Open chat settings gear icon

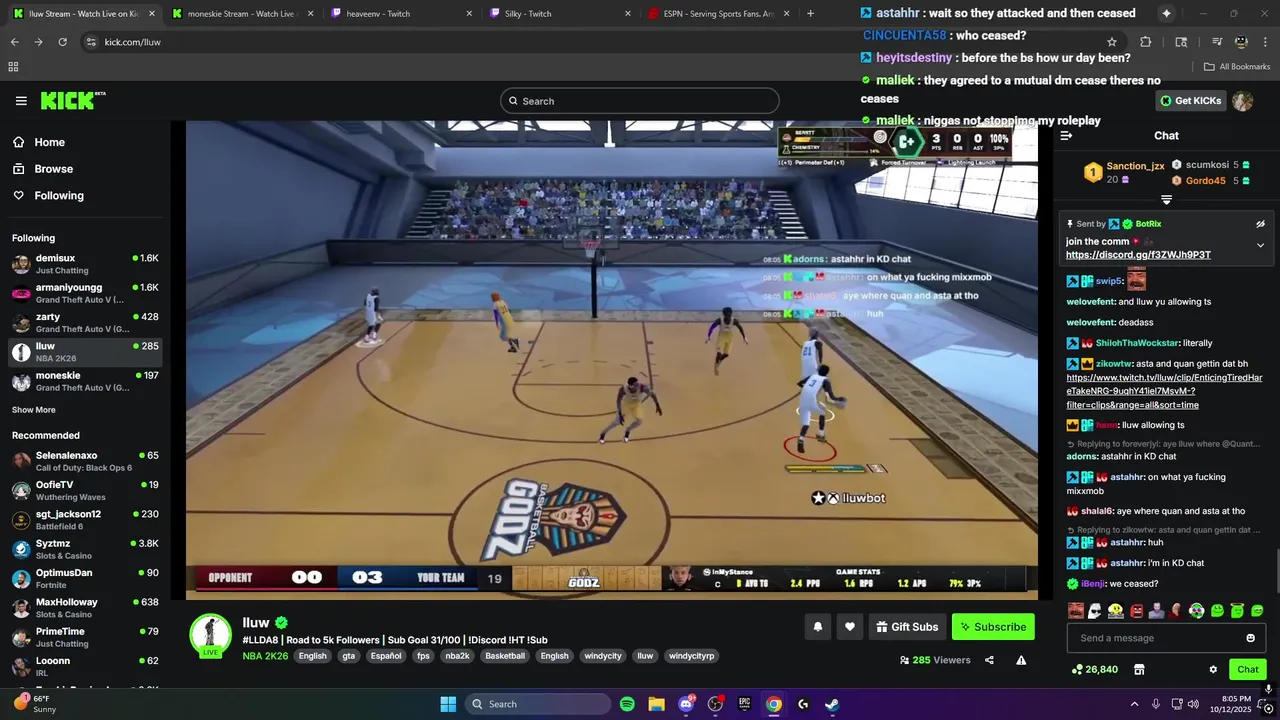point(1213,669)
